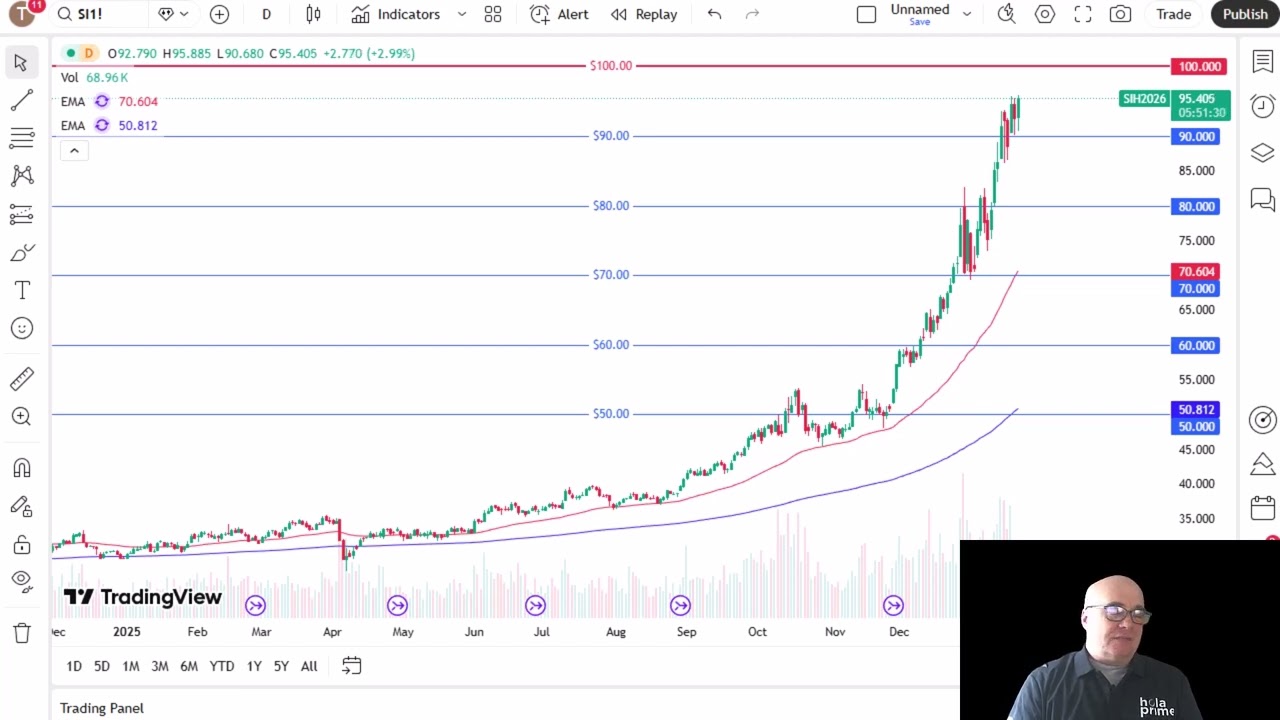Select the arrow cursor tool
Viewport: 1280px width, 720px height.
[x=21, y=63]
